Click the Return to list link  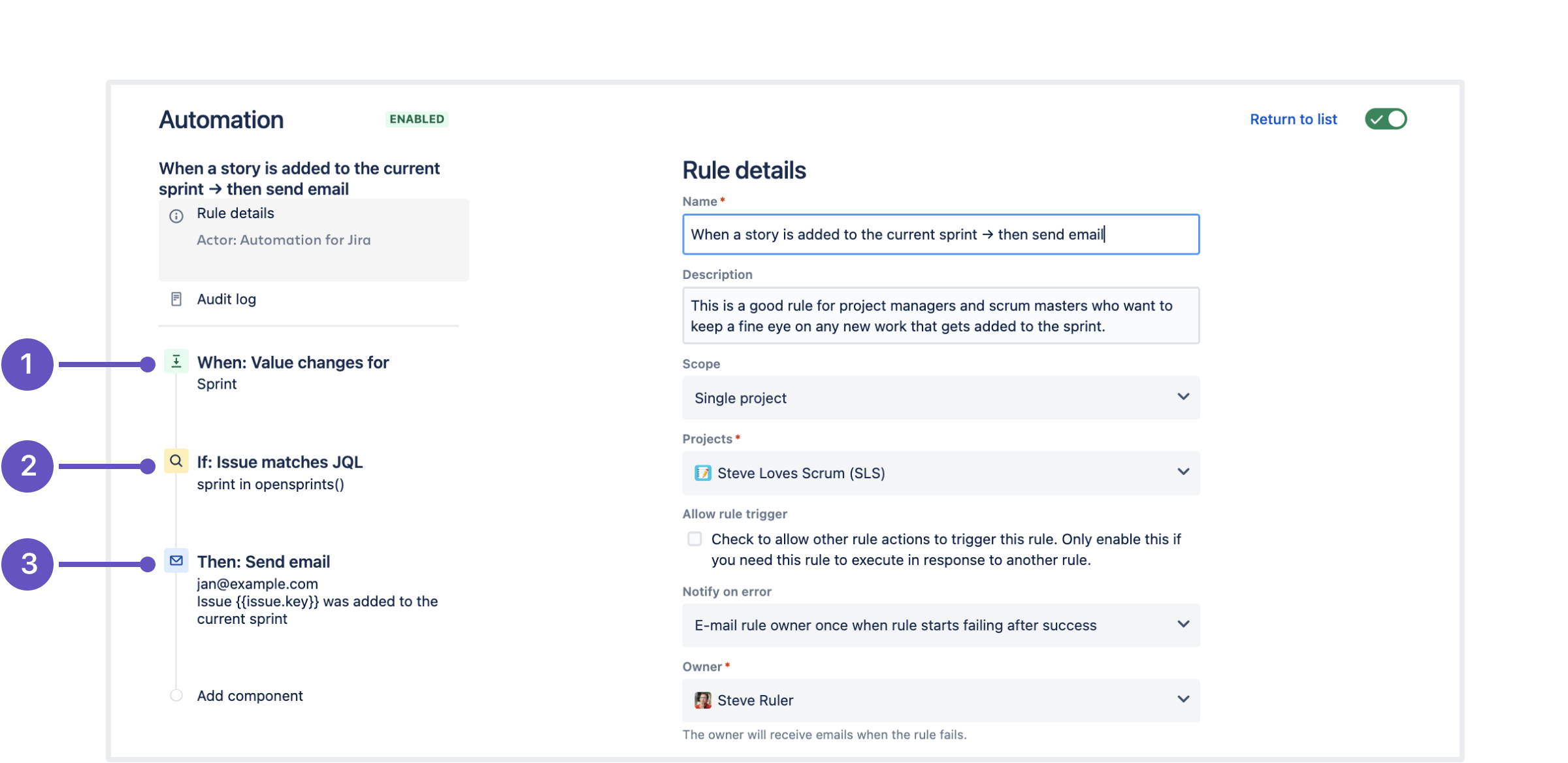click(1293, 120)
